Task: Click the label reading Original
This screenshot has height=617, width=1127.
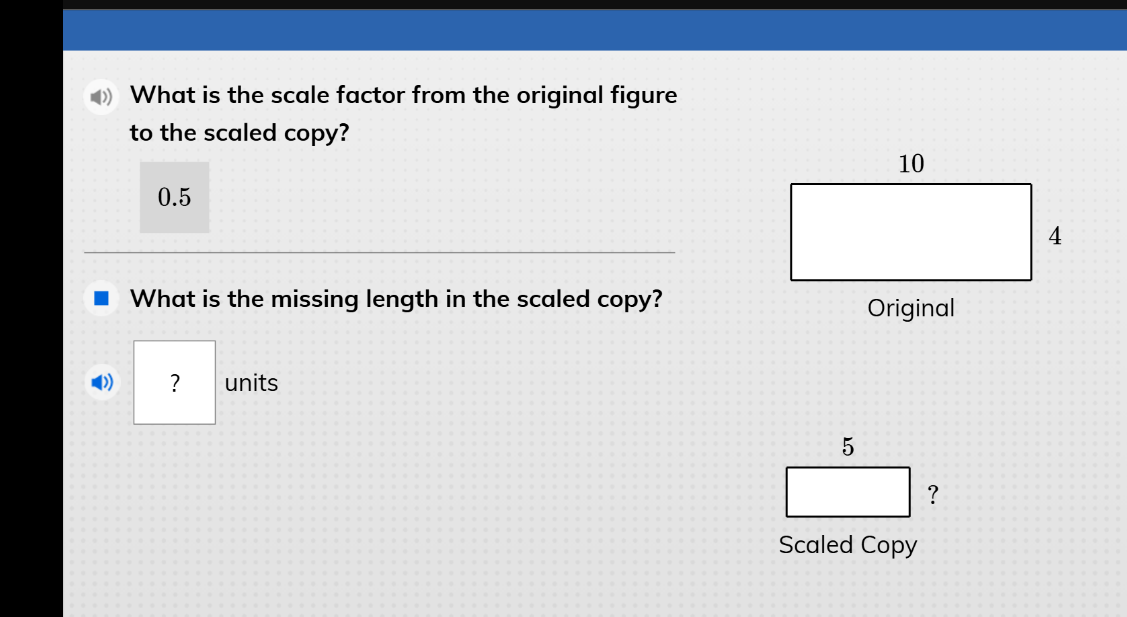Action: point(911,308)
